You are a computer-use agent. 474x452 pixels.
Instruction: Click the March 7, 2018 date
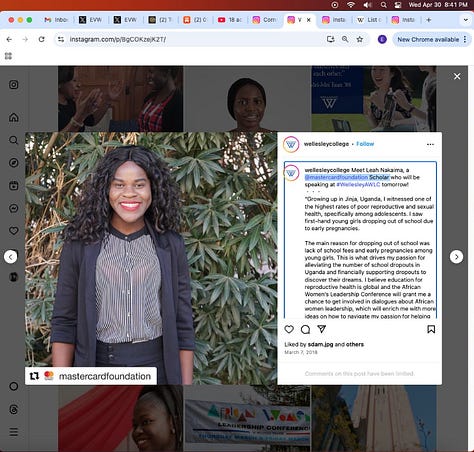point(301,352)
